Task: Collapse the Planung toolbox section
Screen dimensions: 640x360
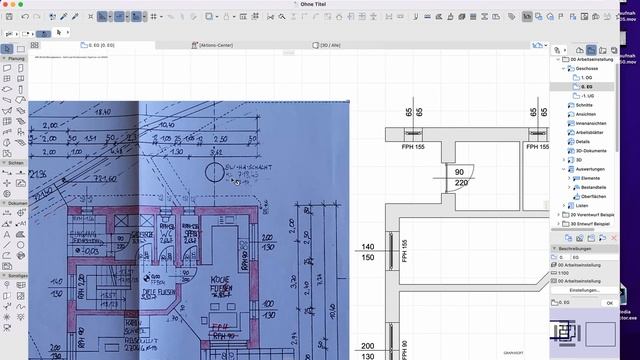Action: (4, 59)
